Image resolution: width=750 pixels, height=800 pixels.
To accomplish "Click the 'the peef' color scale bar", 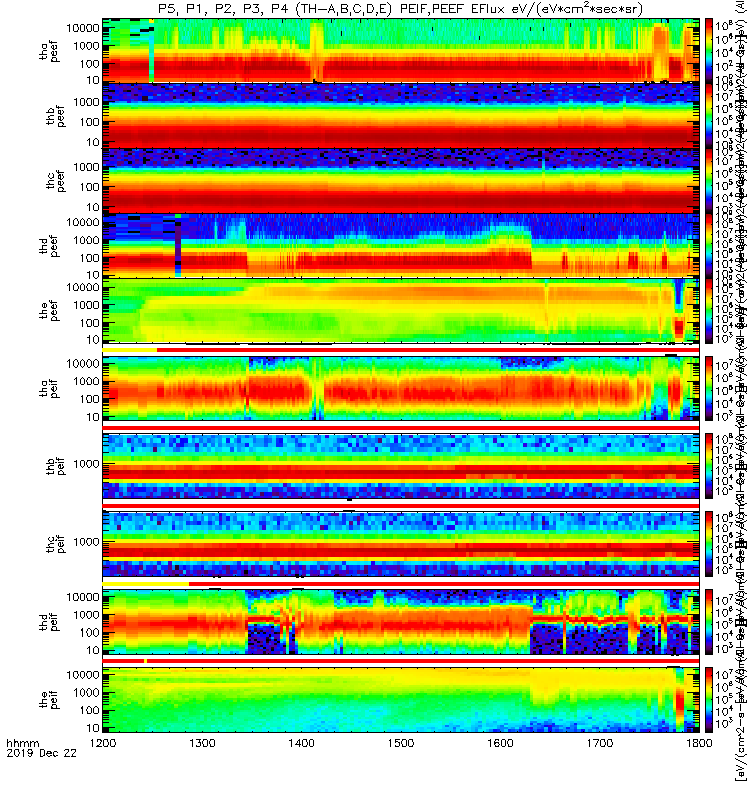I will 709,310.
